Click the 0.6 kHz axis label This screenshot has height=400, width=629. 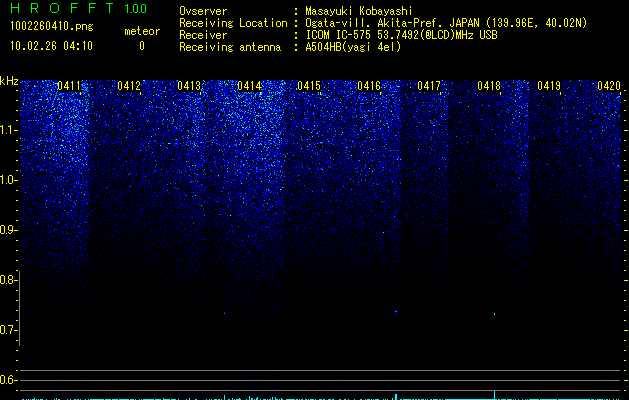click(8, 380)
